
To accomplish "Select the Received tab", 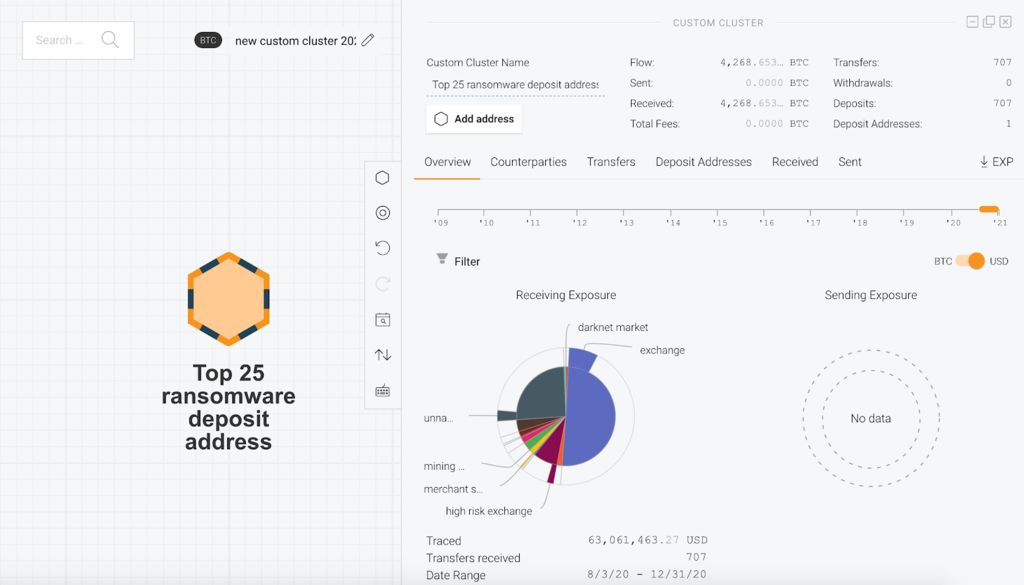I will (795, 162).
